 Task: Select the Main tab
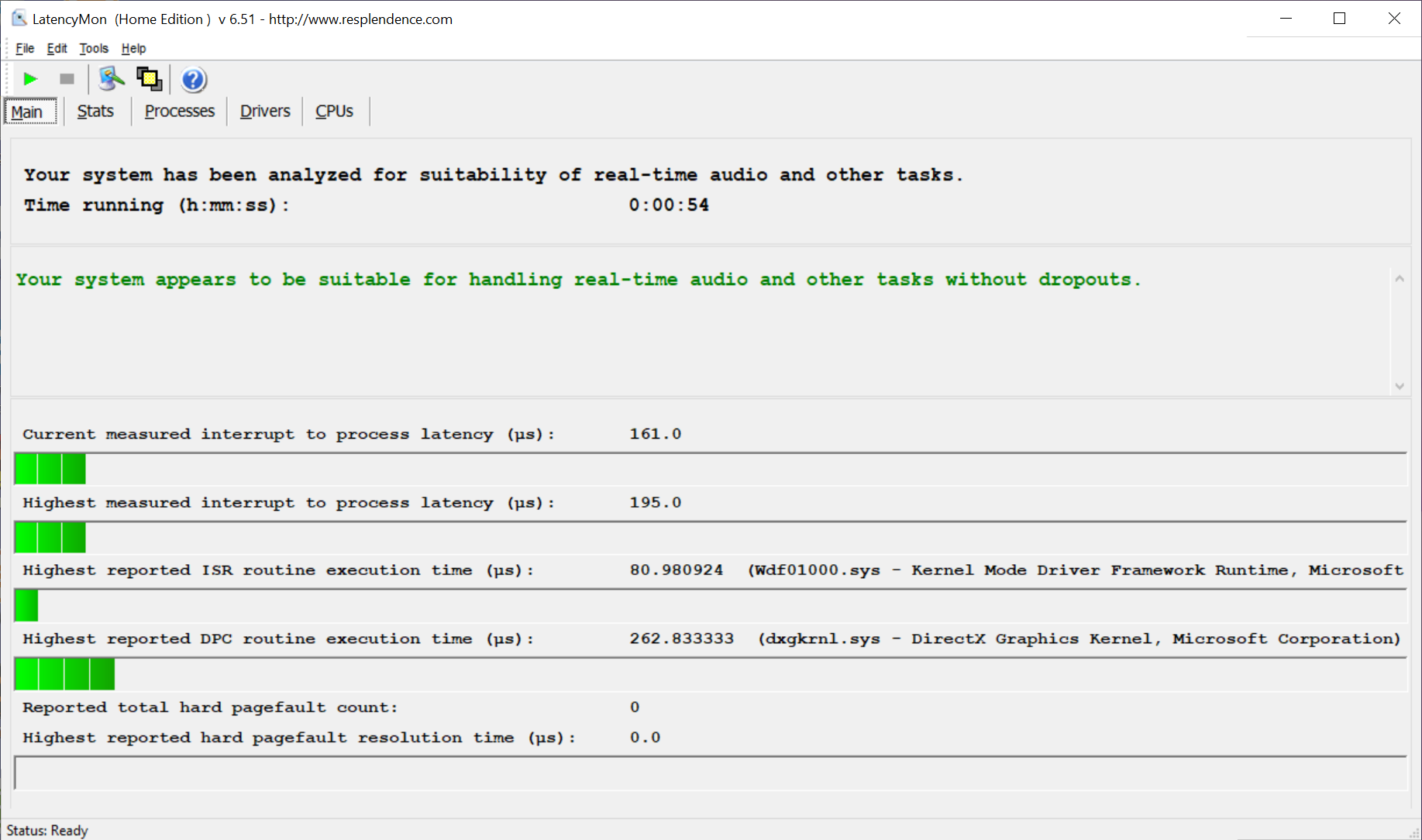pos(31,112)
